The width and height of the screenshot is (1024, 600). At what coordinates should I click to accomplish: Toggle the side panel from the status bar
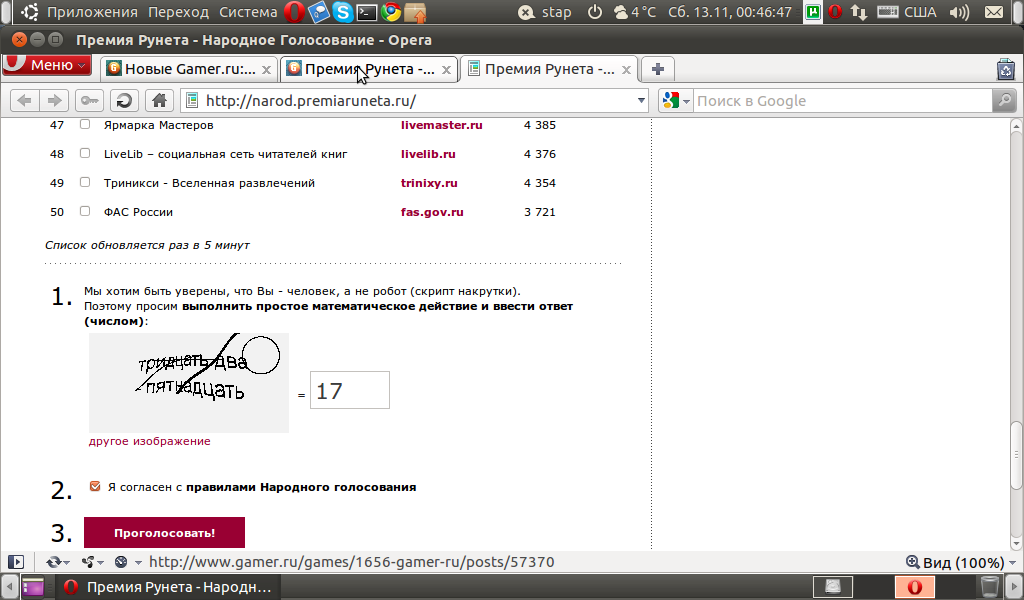[16, 562]
